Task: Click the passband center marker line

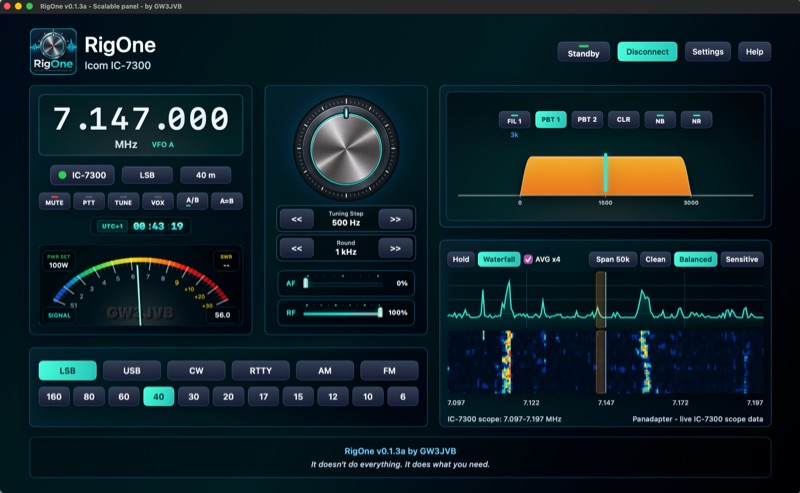Action: point(606,173)
